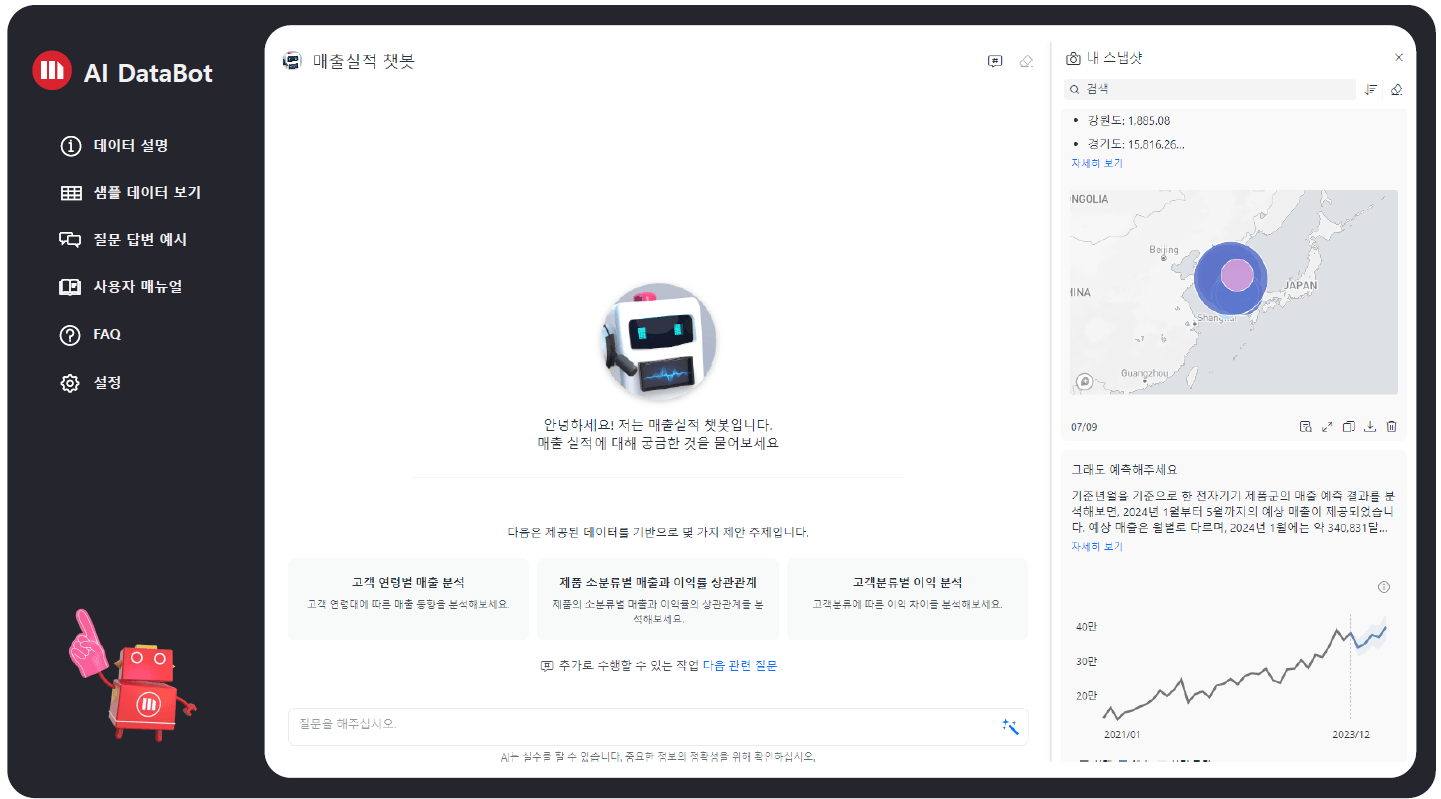
Task: Open the 설정 settings menu
Action: [x=107, y=383]
